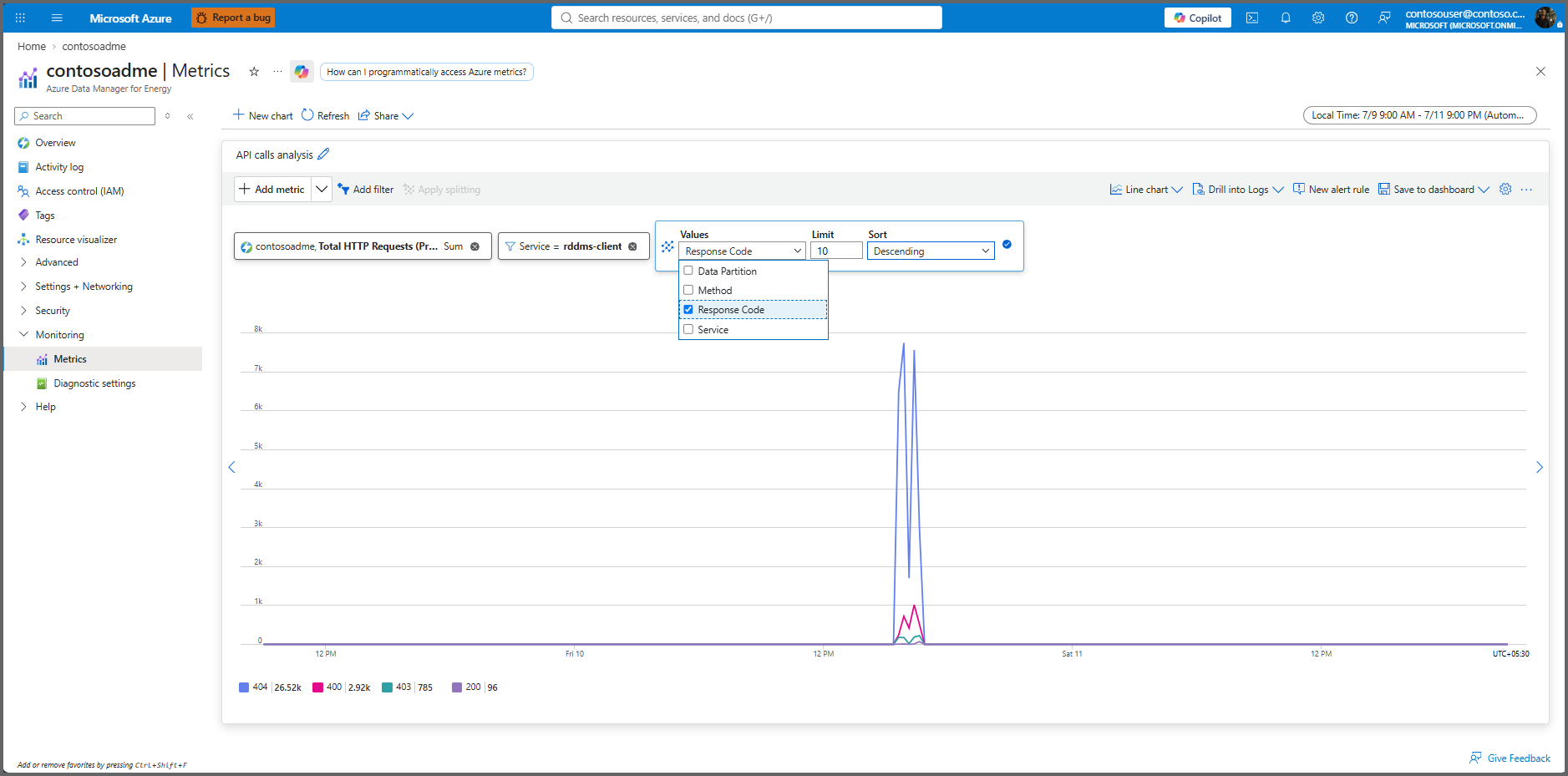1568x776 pixels.
Task: Click the global search resources box
Action: click(x=747, y=18)
